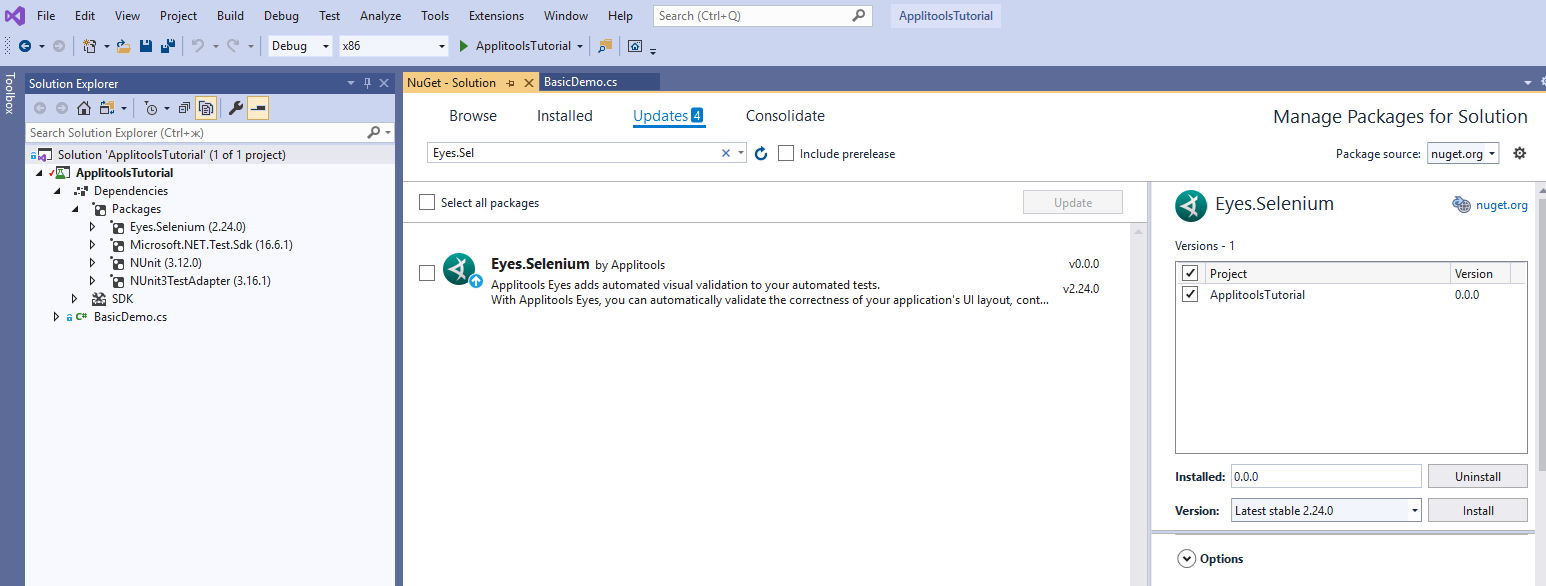Image resolution: width=1546 pixels, height=586 pixels.
Task: Open NuGet settings gear icon
Action: click(1520, 153)
